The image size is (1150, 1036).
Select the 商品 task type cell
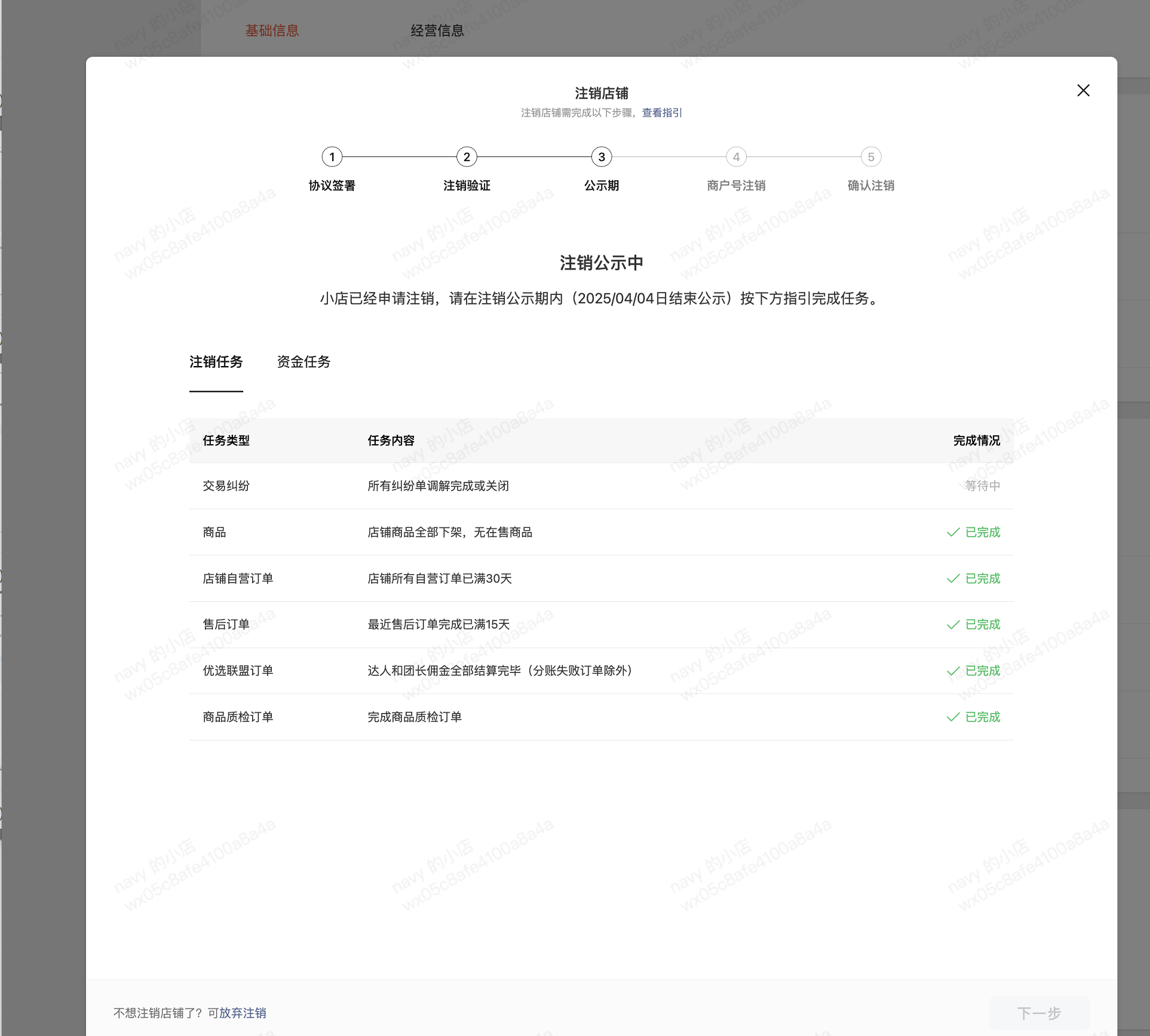(214, 532)
